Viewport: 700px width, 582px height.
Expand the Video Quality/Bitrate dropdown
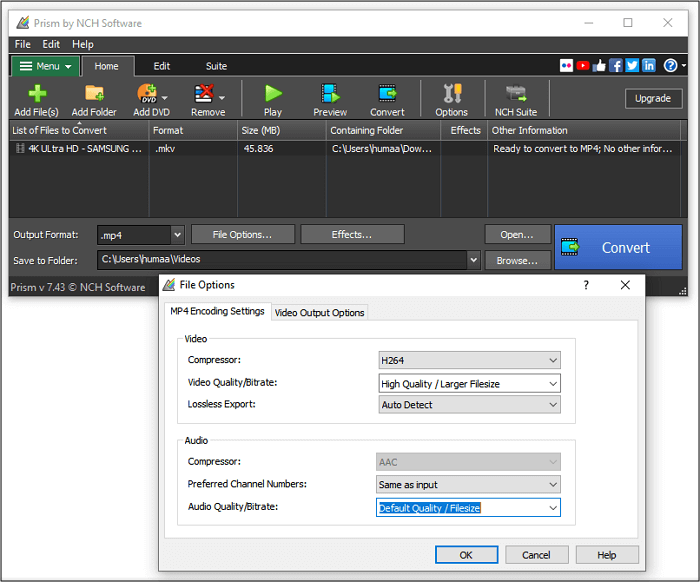(469, 383)
